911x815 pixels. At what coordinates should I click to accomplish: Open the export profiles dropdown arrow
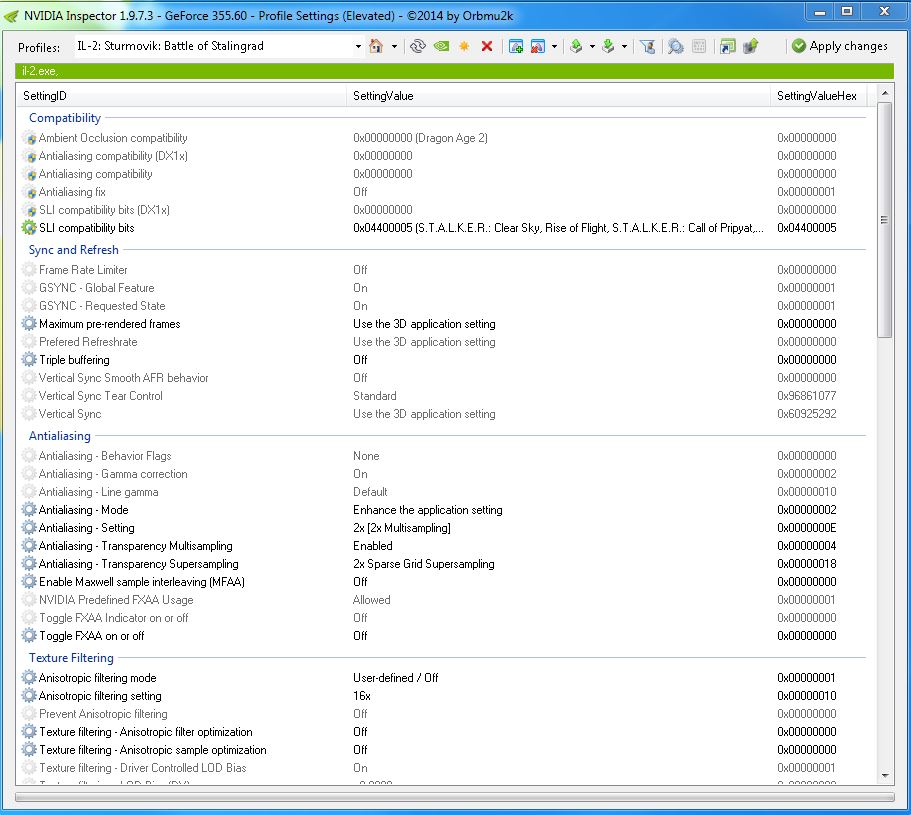pyautogui.click(x=592, y=46)
